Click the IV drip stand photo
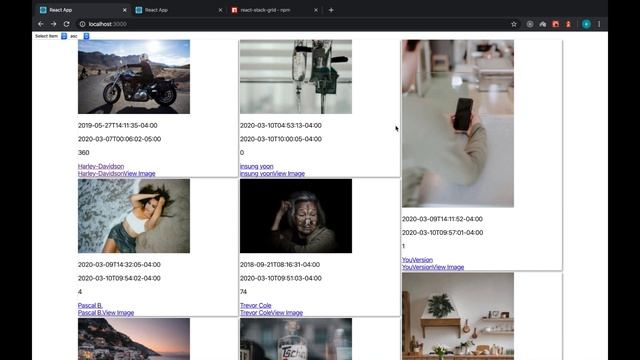 296,77
